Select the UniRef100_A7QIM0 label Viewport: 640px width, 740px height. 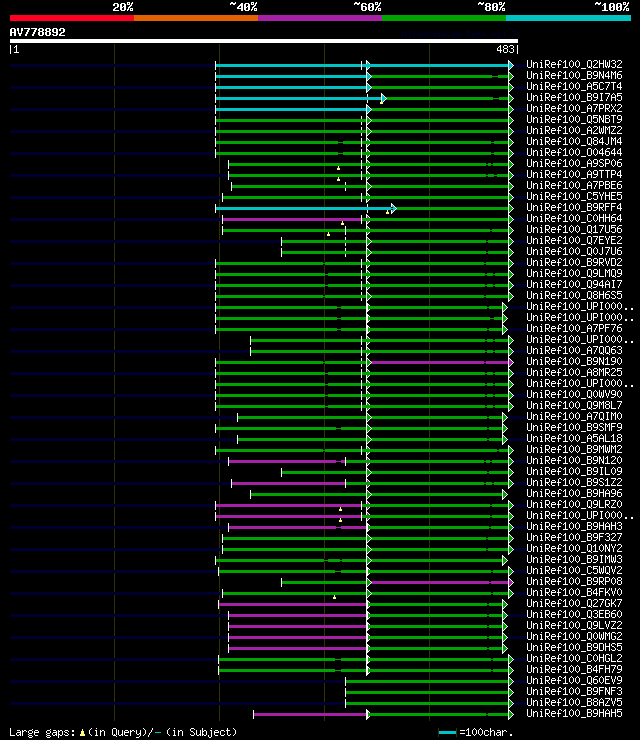pos(574,417)
